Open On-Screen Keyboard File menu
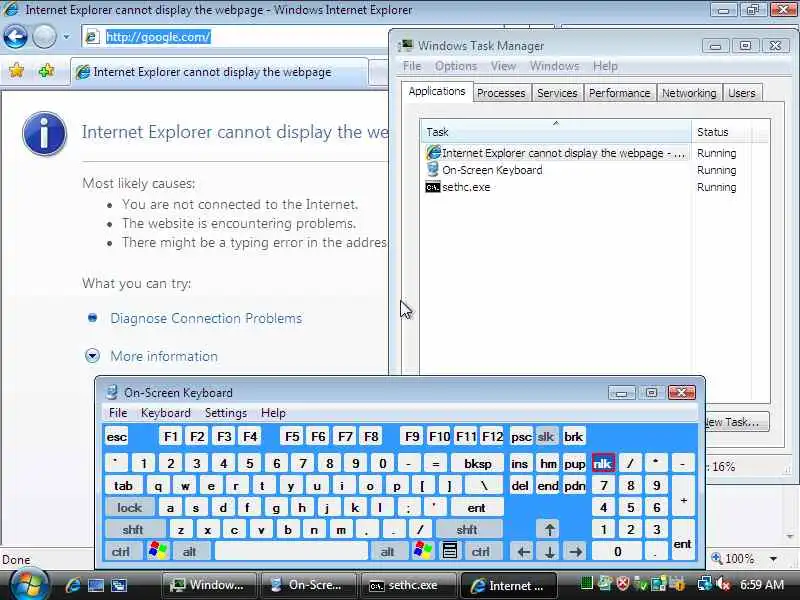The image size is (800, 600). point(118,413)
